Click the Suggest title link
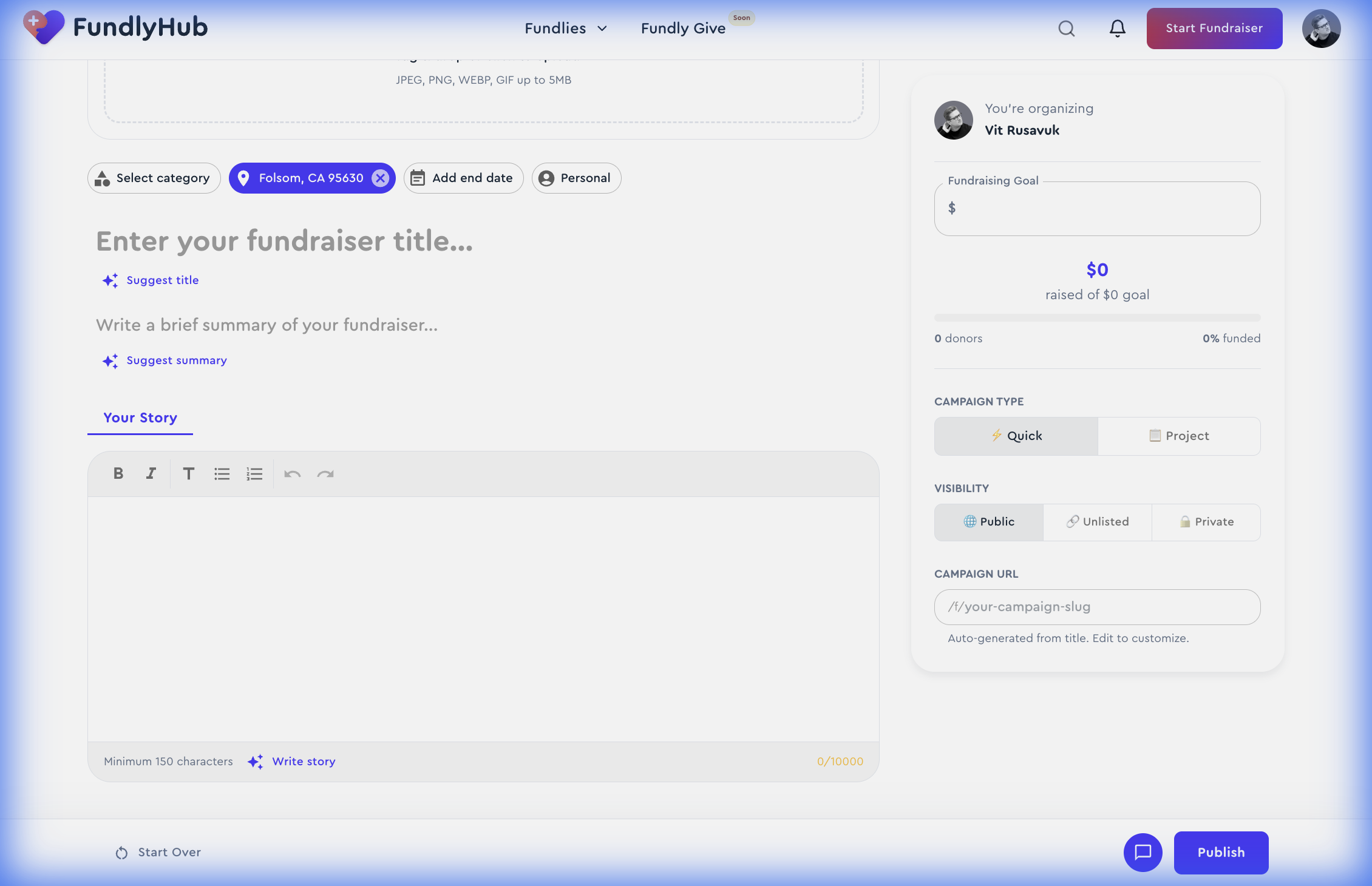 pyautogui.click(x=162, y=280)
